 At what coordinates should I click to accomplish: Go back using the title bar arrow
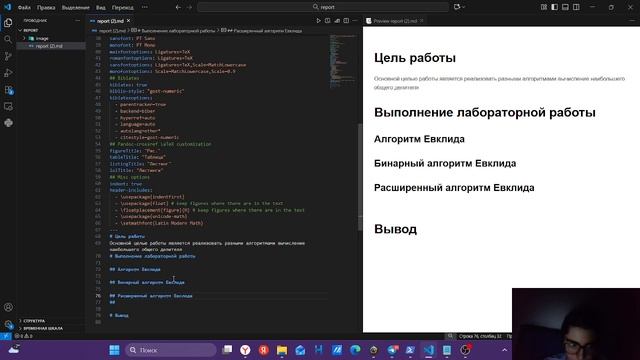pos(178,7)
